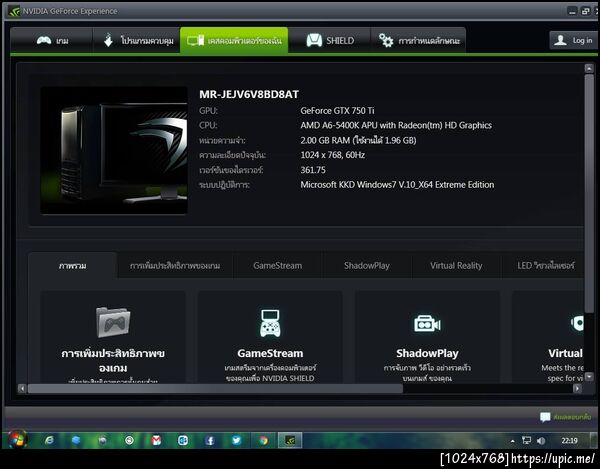The image size is (600, 469).
Task: Show hidden system tray icons arrow
Action: 512,441
